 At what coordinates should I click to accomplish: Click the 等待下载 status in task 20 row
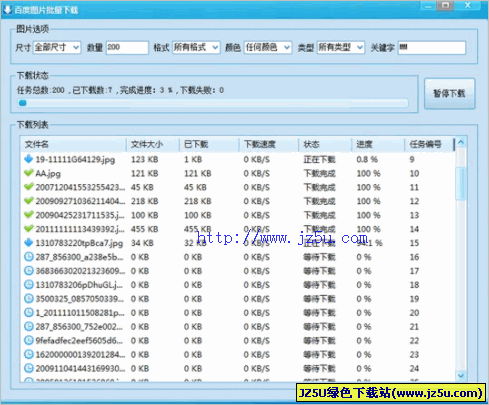(x=319, y=313)
